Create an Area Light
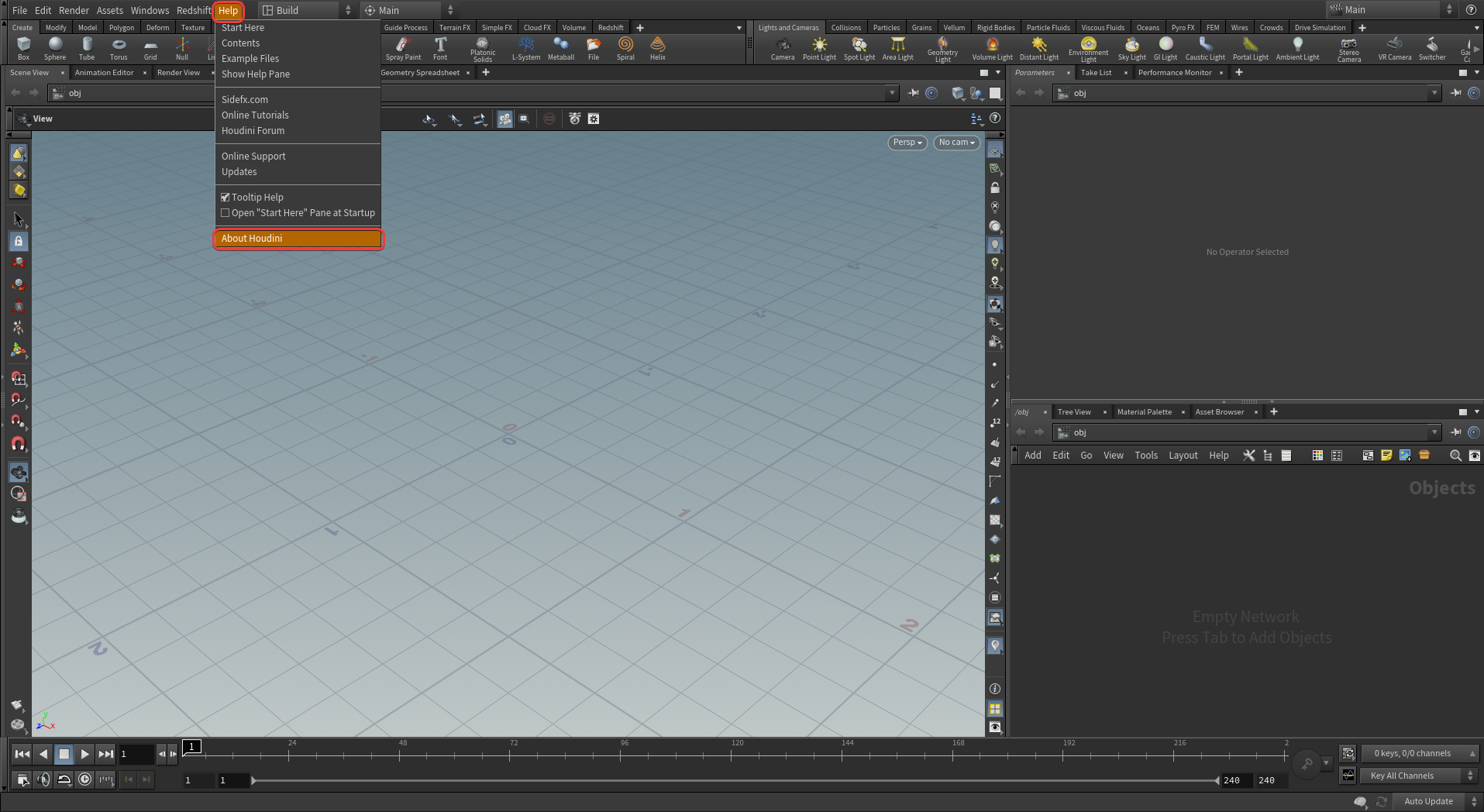1484x812 pixels. coord(898,48)
